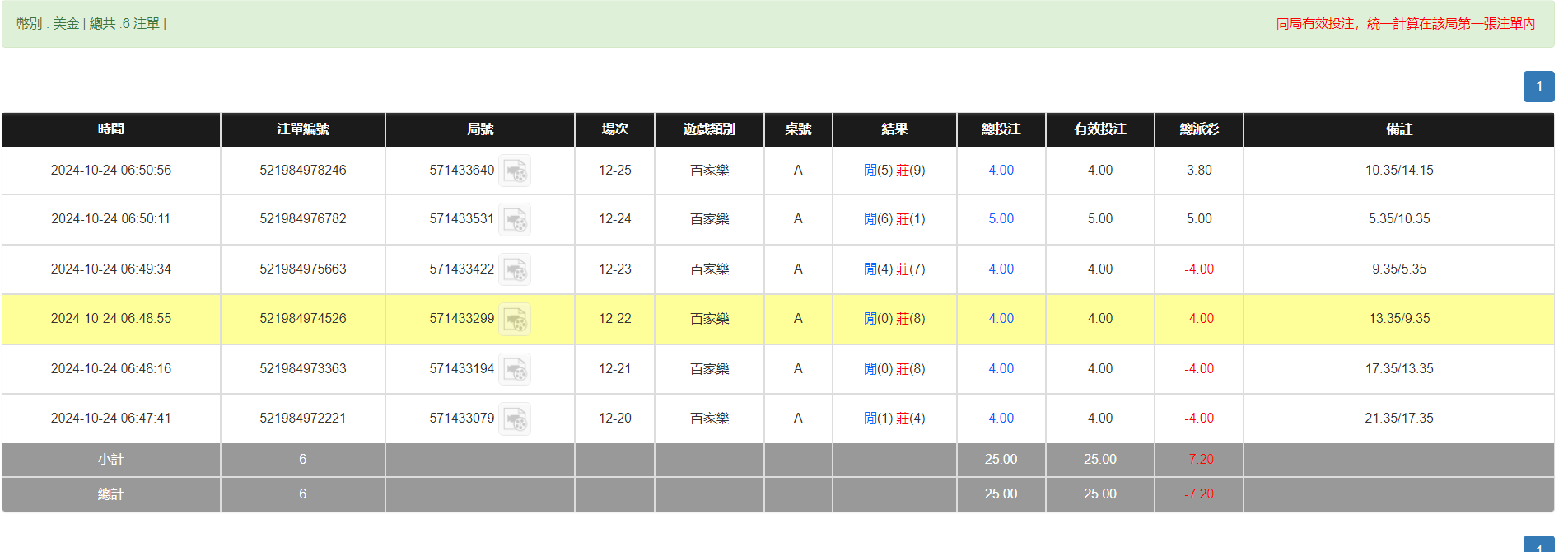Click the 總計 total row label

111,494
